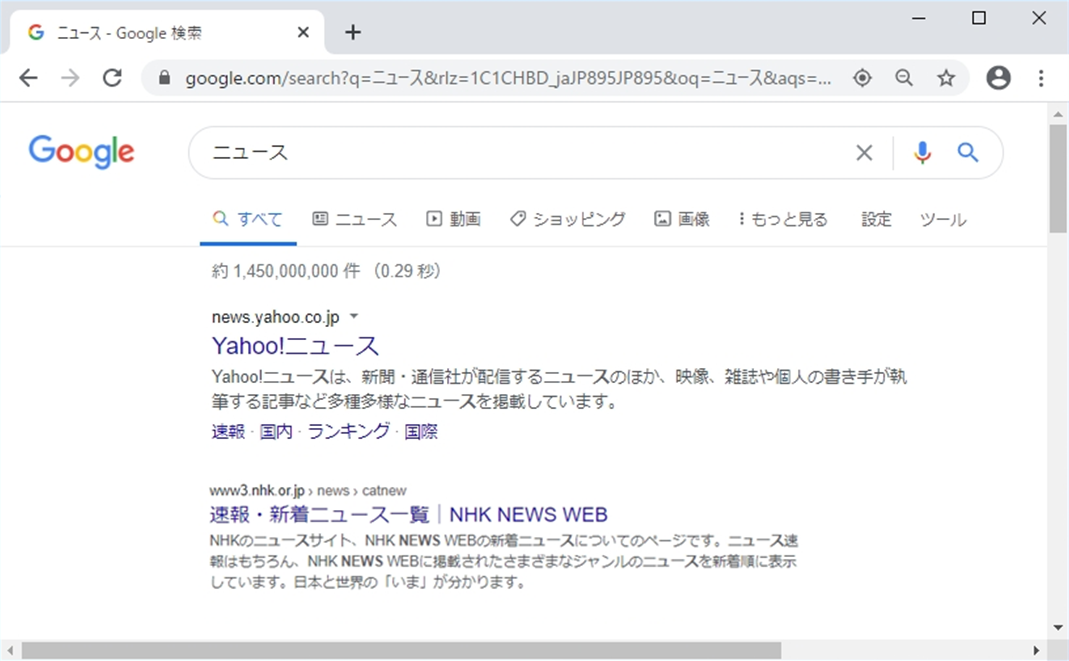
Task: Bookmark this page with the star icon
Action: (x=946, y=78)
